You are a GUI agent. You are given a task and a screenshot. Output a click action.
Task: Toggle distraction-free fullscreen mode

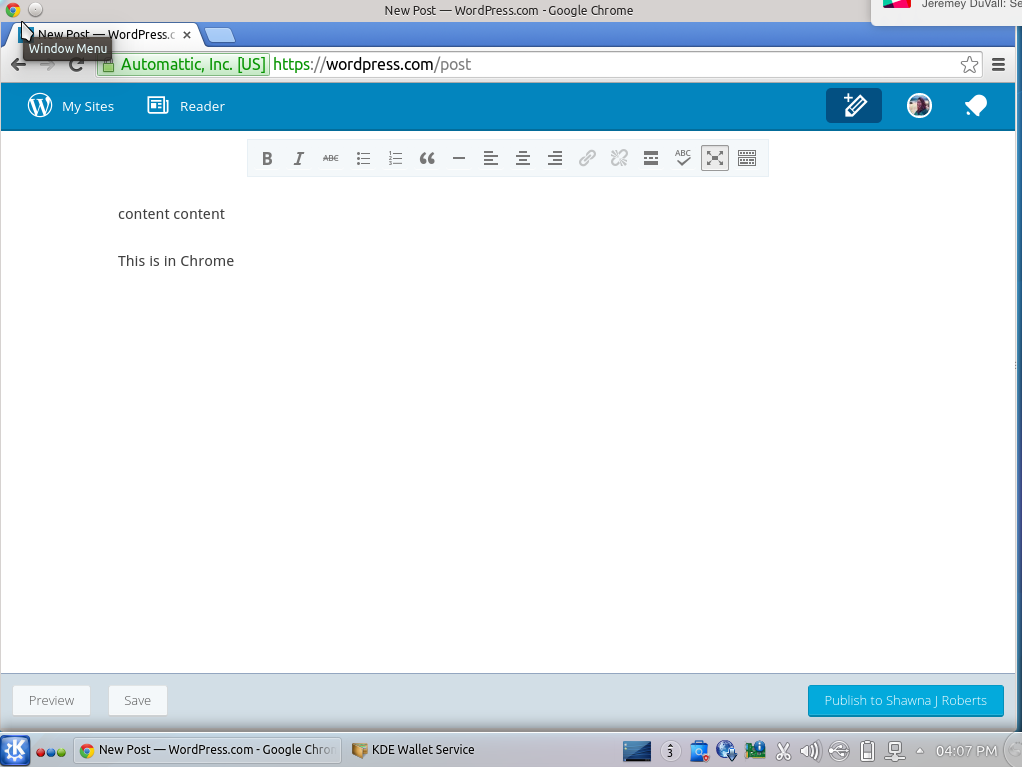point(715,158)
